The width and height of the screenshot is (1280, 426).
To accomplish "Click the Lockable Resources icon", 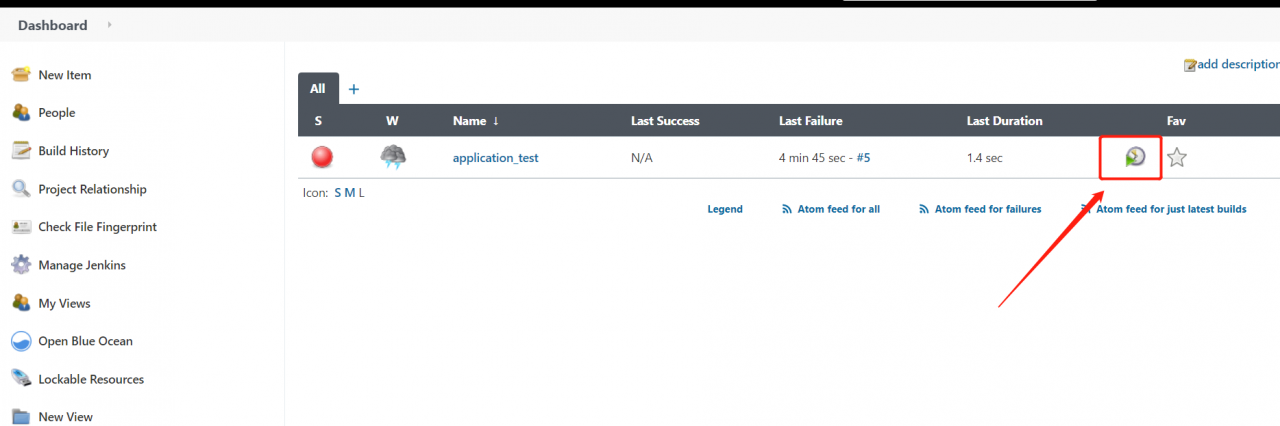I will [20, 379].
